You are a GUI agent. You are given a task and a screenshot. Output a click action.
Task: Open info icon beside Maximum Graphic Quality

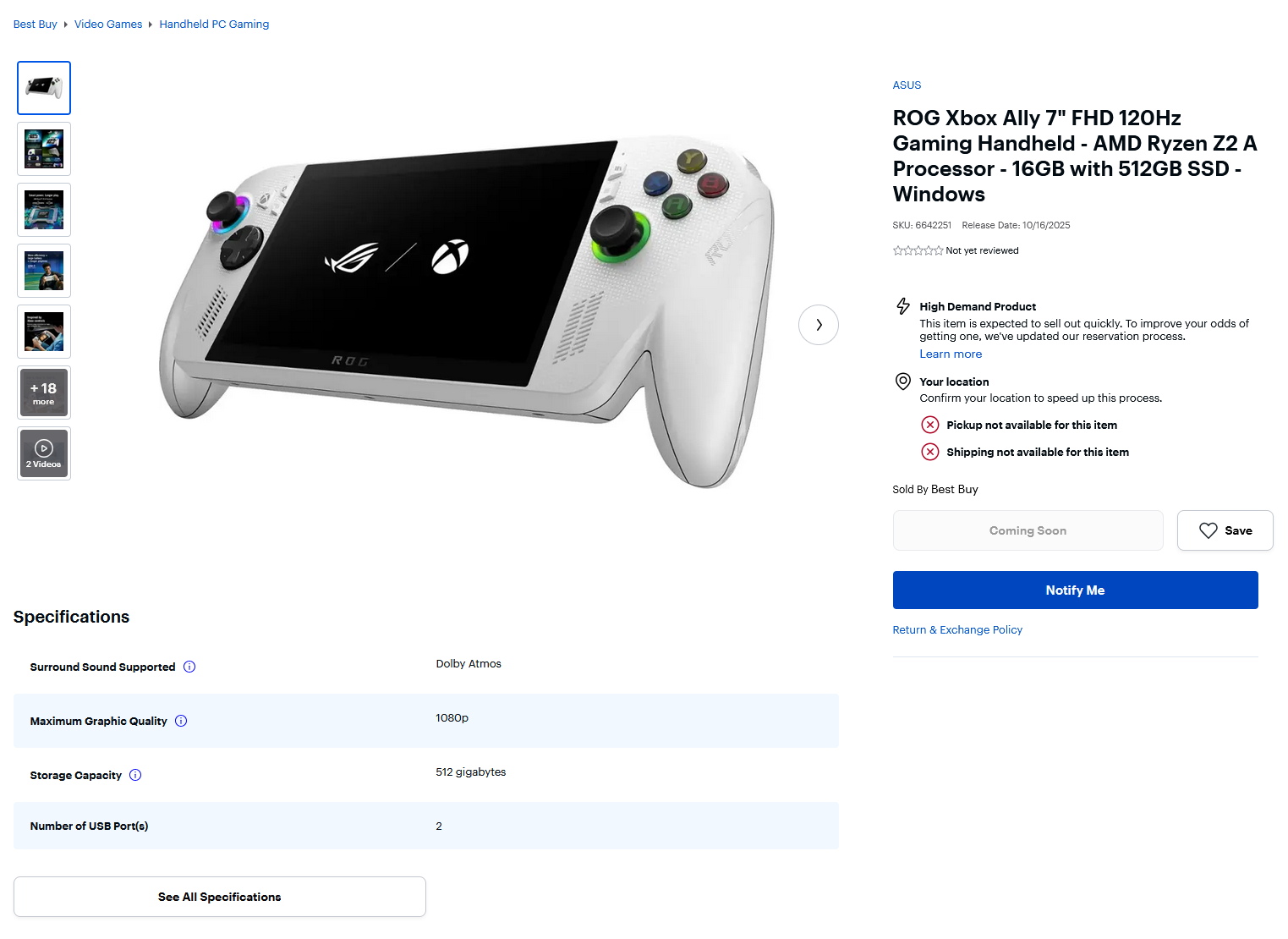coord(181,721)
